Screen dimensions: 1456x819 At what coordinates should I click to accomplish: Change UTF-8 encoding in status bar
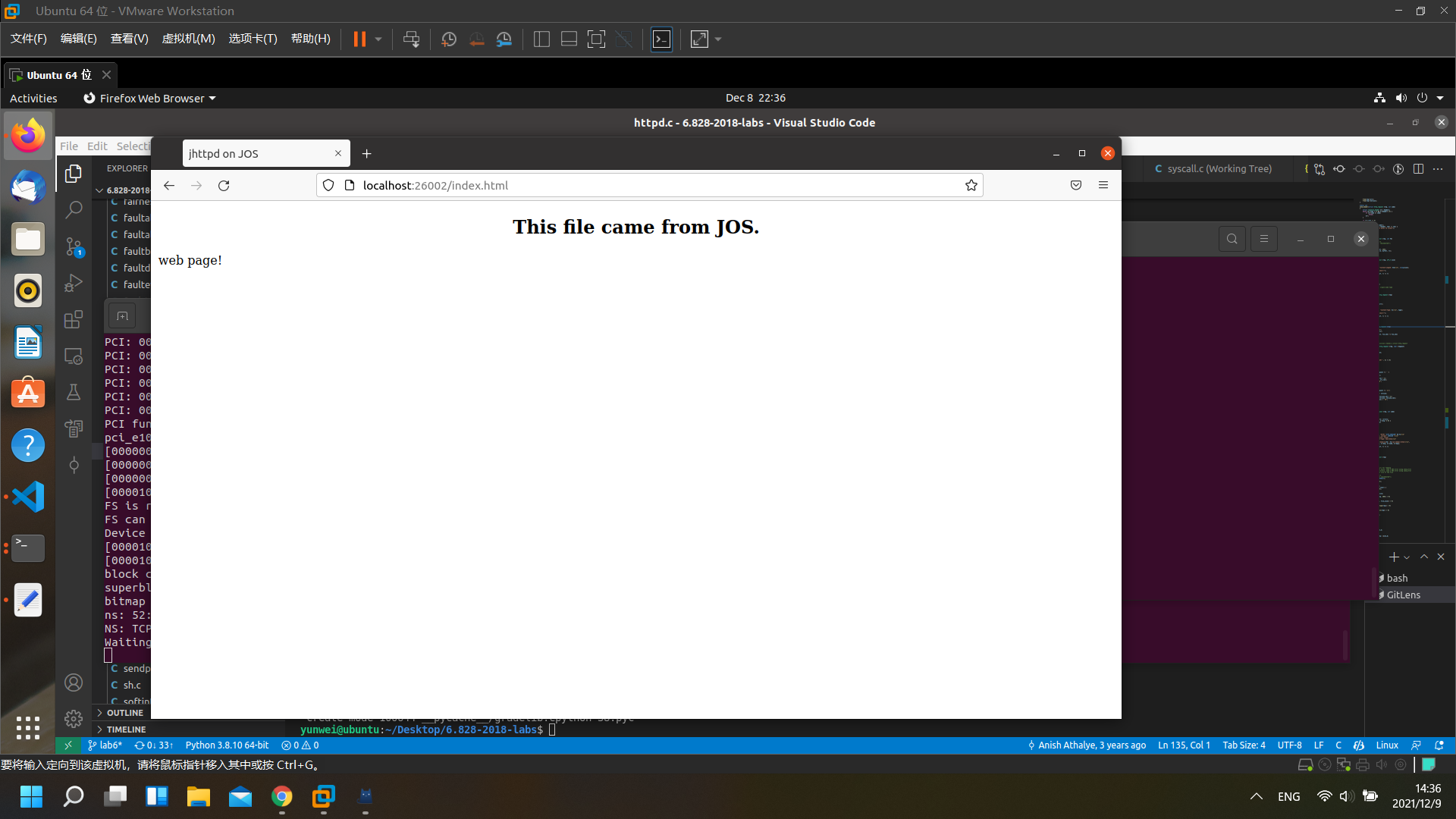click(x=1289, y=745)
